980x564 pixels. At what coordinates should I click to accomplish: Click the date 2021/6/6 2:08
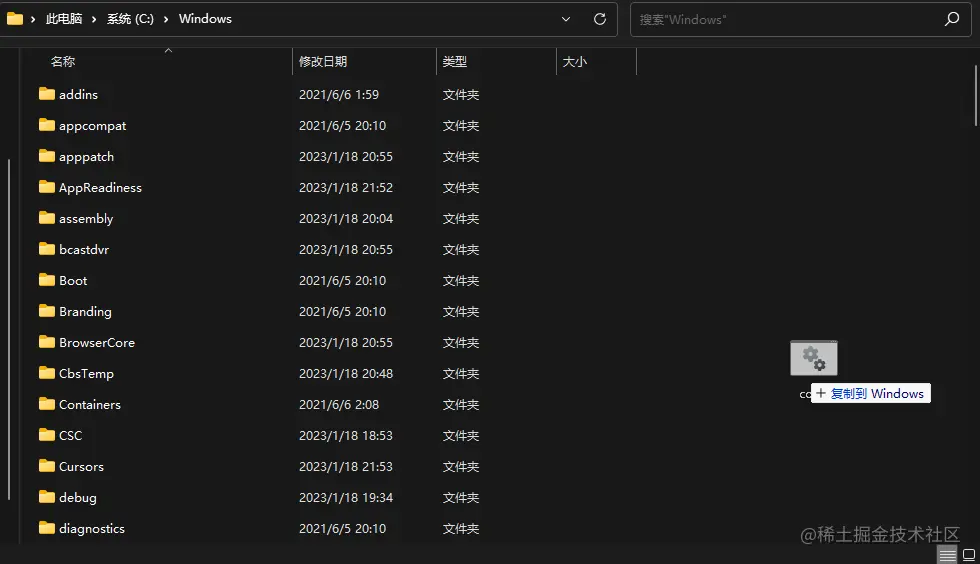pyautogui.click(x=339, y=405)
